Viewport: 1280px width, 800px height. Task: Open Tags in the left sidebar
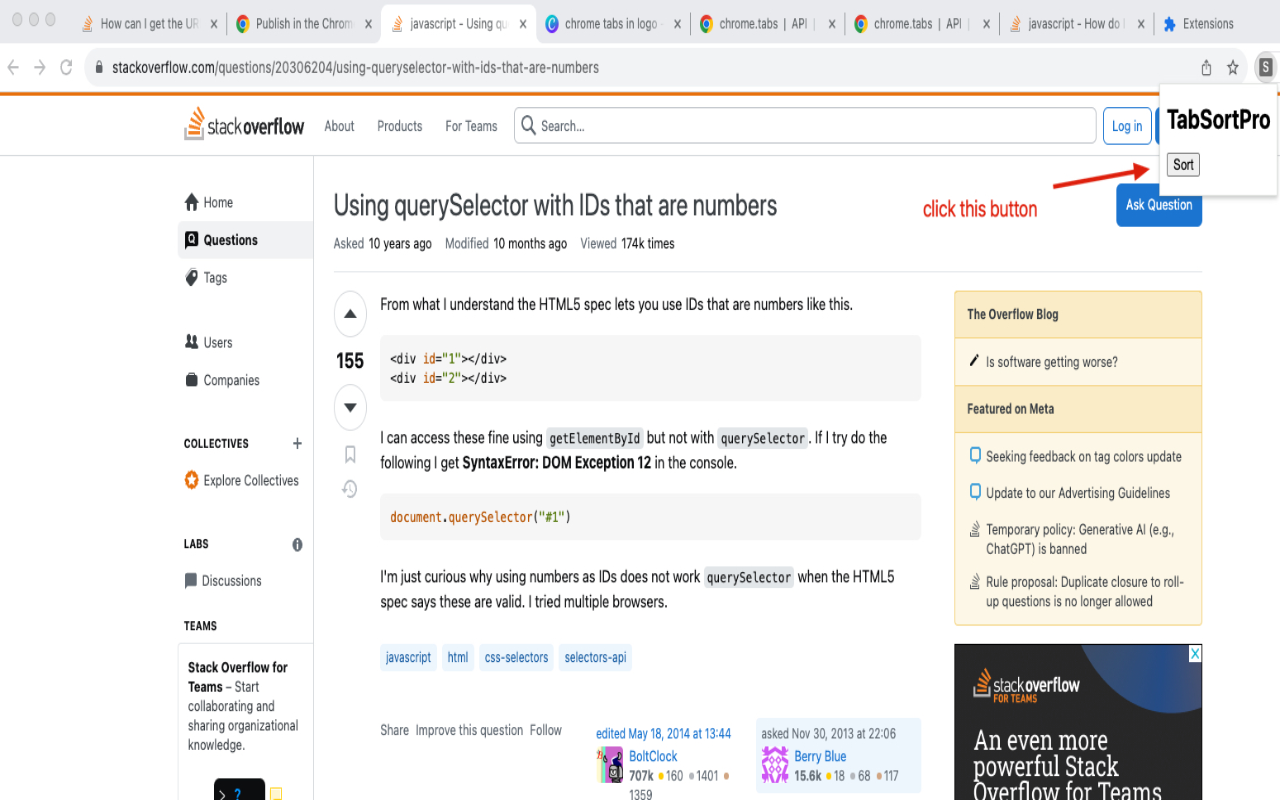pyautogui.click(x=215, y=278)
